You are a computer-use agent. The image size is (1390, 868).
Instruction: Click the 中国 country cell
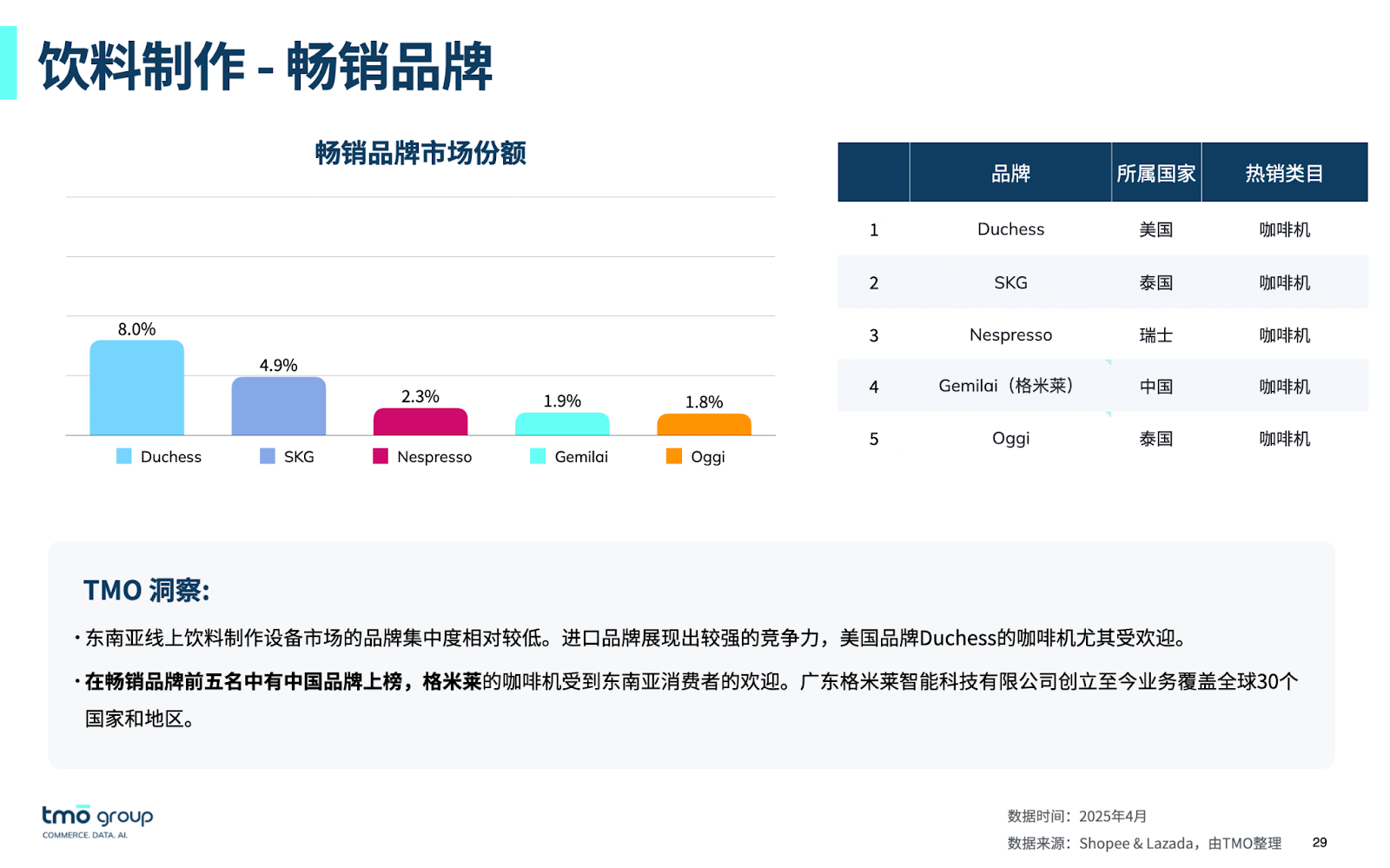pyautogui.click(x=1156, y=387)
